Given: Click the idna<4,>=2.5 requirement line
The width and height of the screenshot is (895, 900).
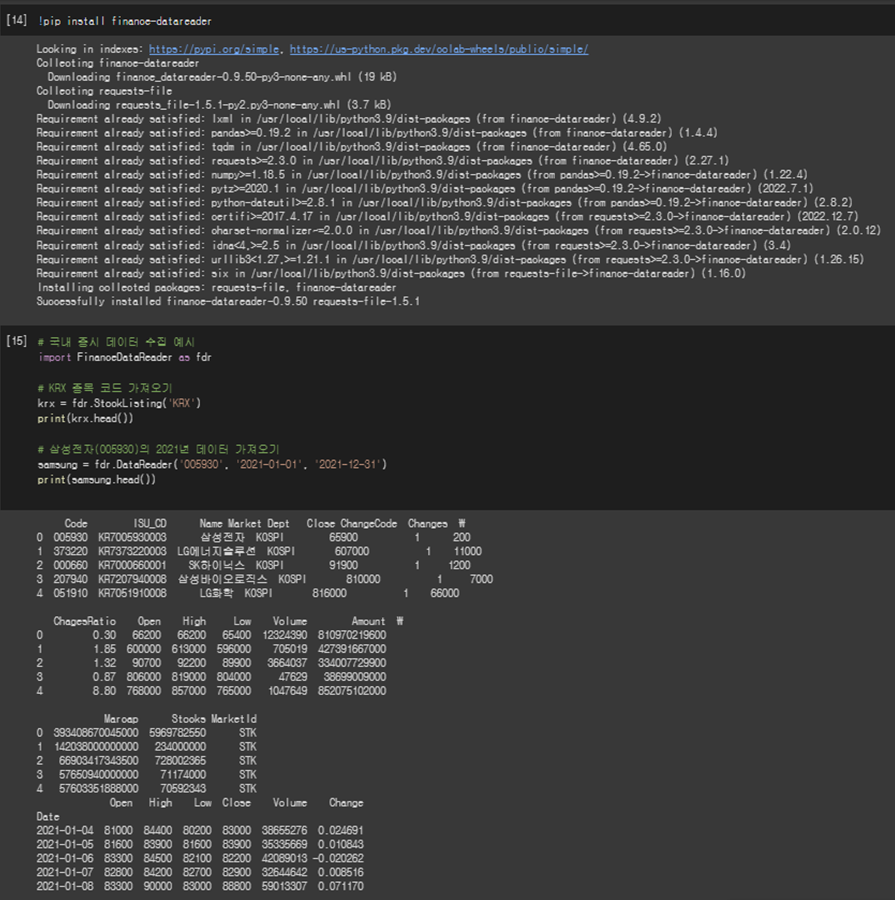Looking at the screenshot, I should (x=414, y=245).
